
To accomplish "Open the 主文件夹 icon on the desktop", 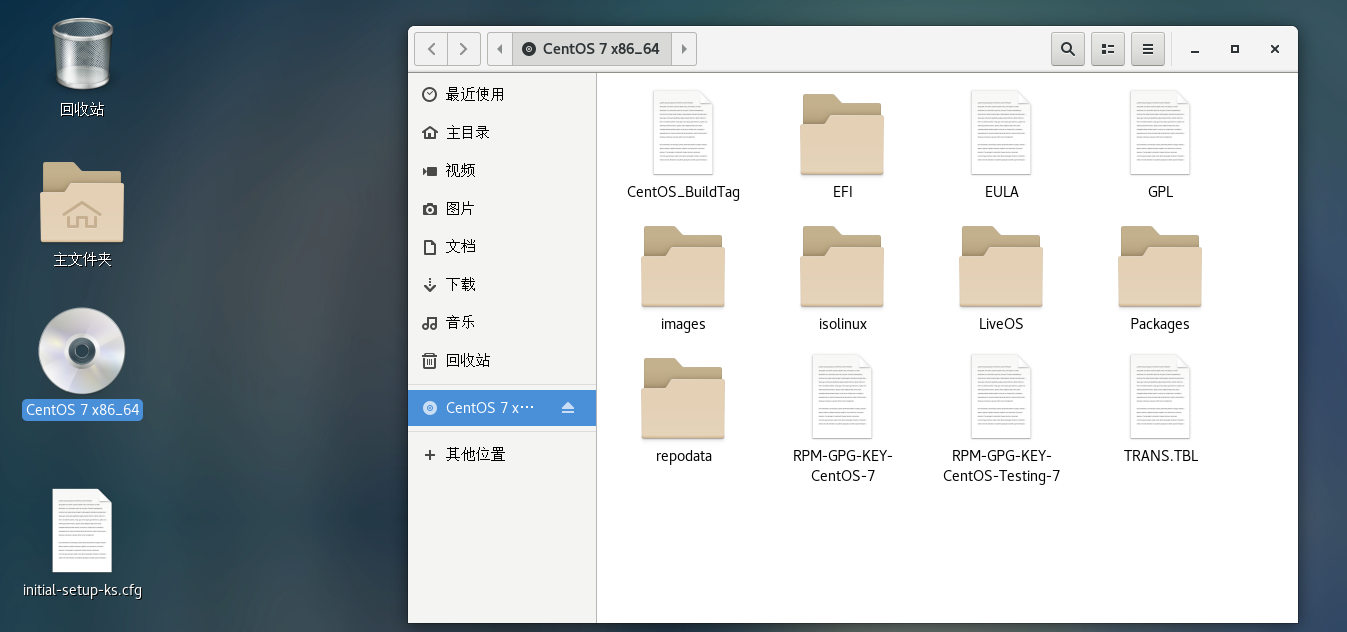I will click(x=82, y=203).
